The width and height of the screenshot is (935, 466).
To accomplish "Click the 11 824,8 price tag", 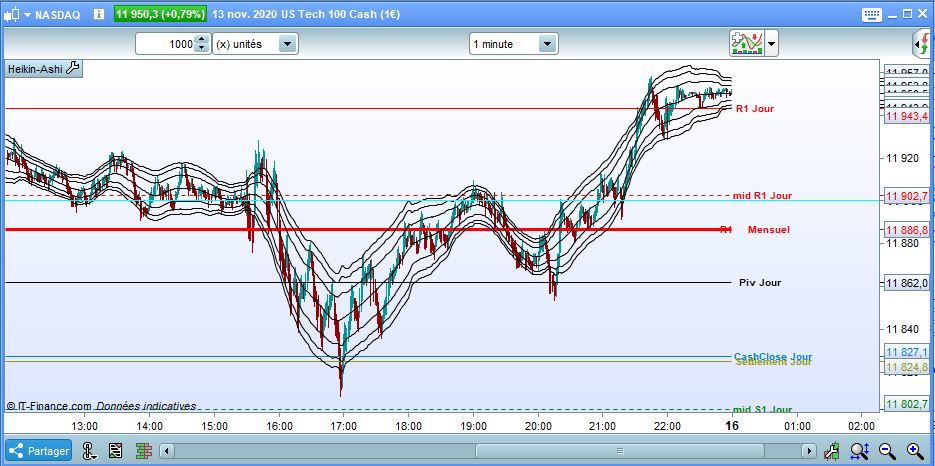I will [x=906, y=367].
